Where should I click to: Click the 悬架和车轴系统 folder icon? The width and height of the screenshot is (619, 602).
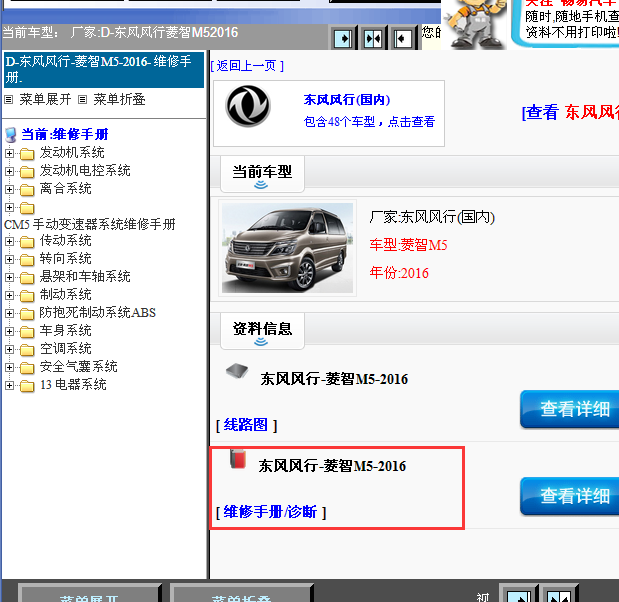27,278
